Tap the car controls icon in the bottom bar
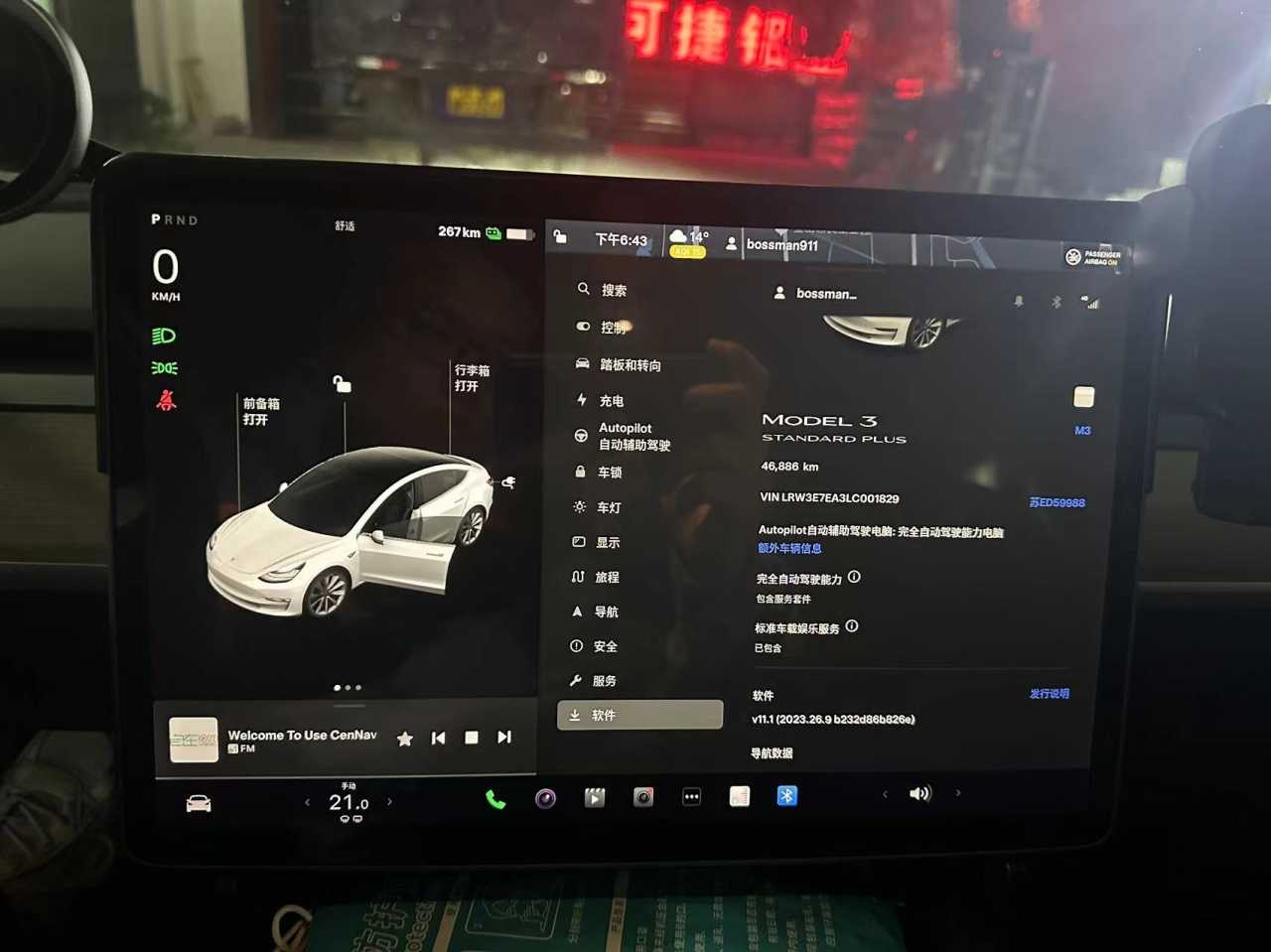 [199, 803]
